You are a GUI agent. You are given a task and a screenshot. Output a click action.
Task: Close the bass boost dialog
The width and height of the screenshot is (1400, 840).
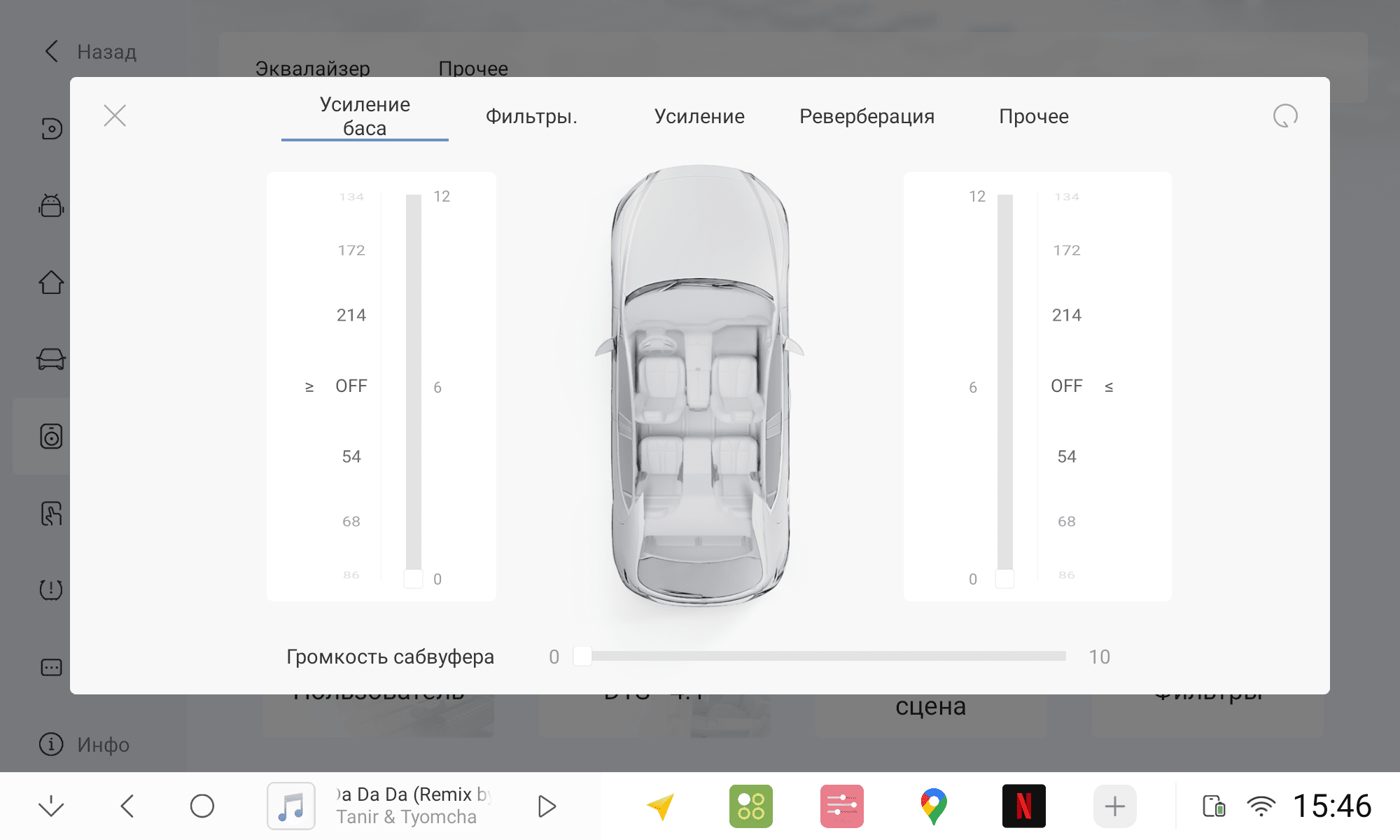(115, 115)
